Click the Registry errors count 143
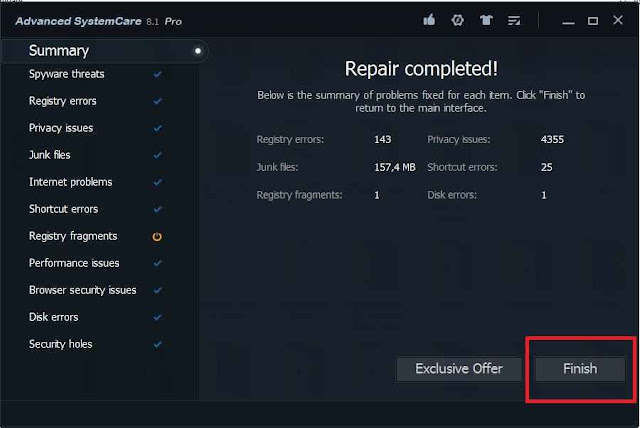The width and height of the screenshot is (640, 428). point(382,140)
